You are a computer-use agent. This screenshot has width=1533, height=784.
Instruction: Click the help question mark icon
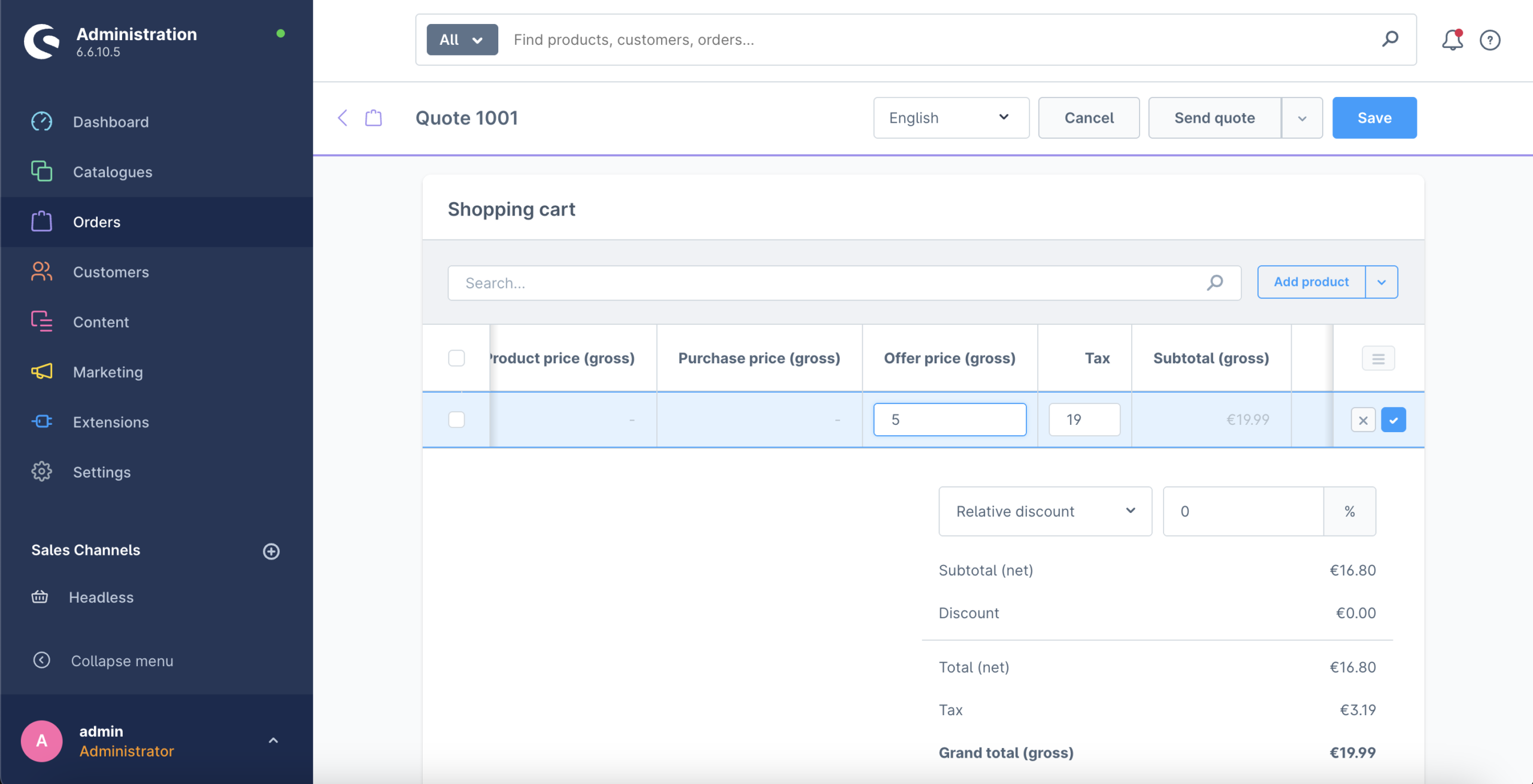(1489, 40)
